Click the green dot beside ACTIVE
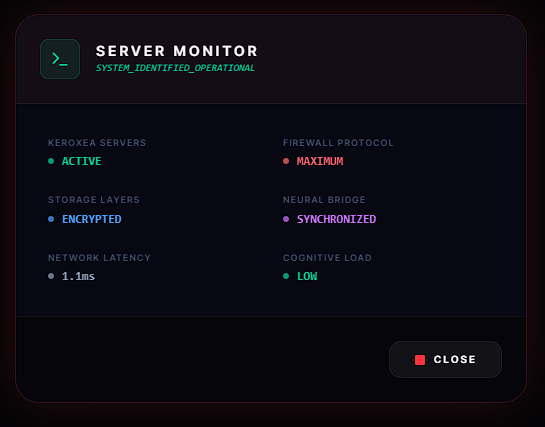This screenshot has height=427, width=545. [x=51, y=161]
